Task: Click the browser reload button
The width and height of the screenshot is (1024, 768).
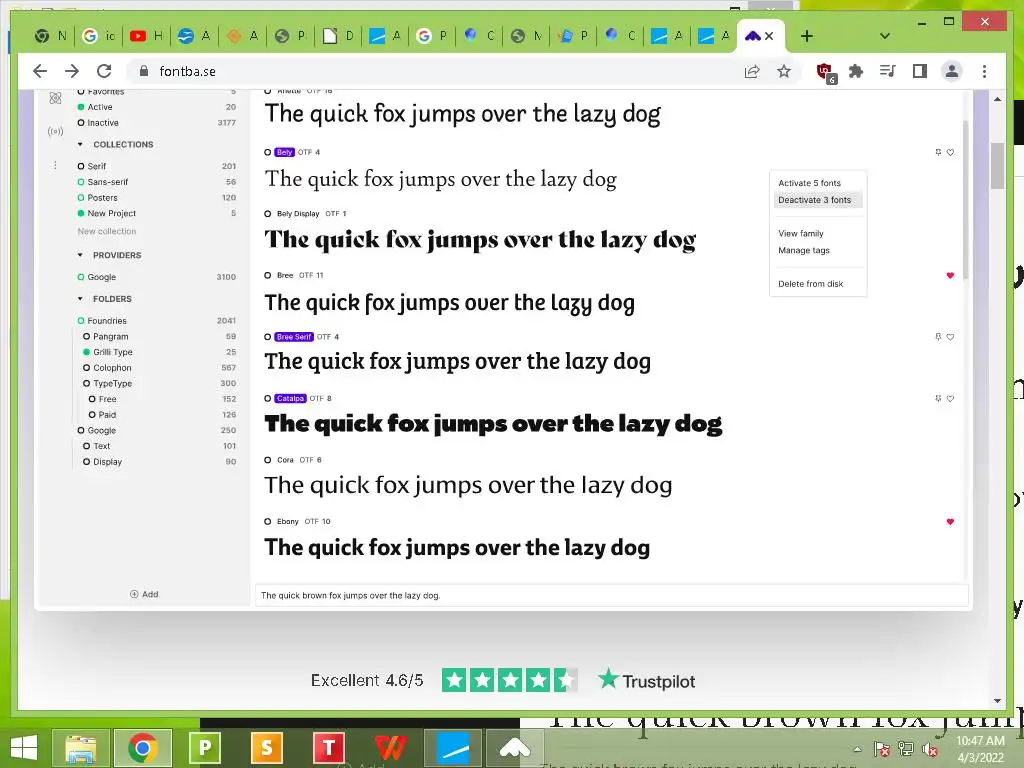Action: 104,71
